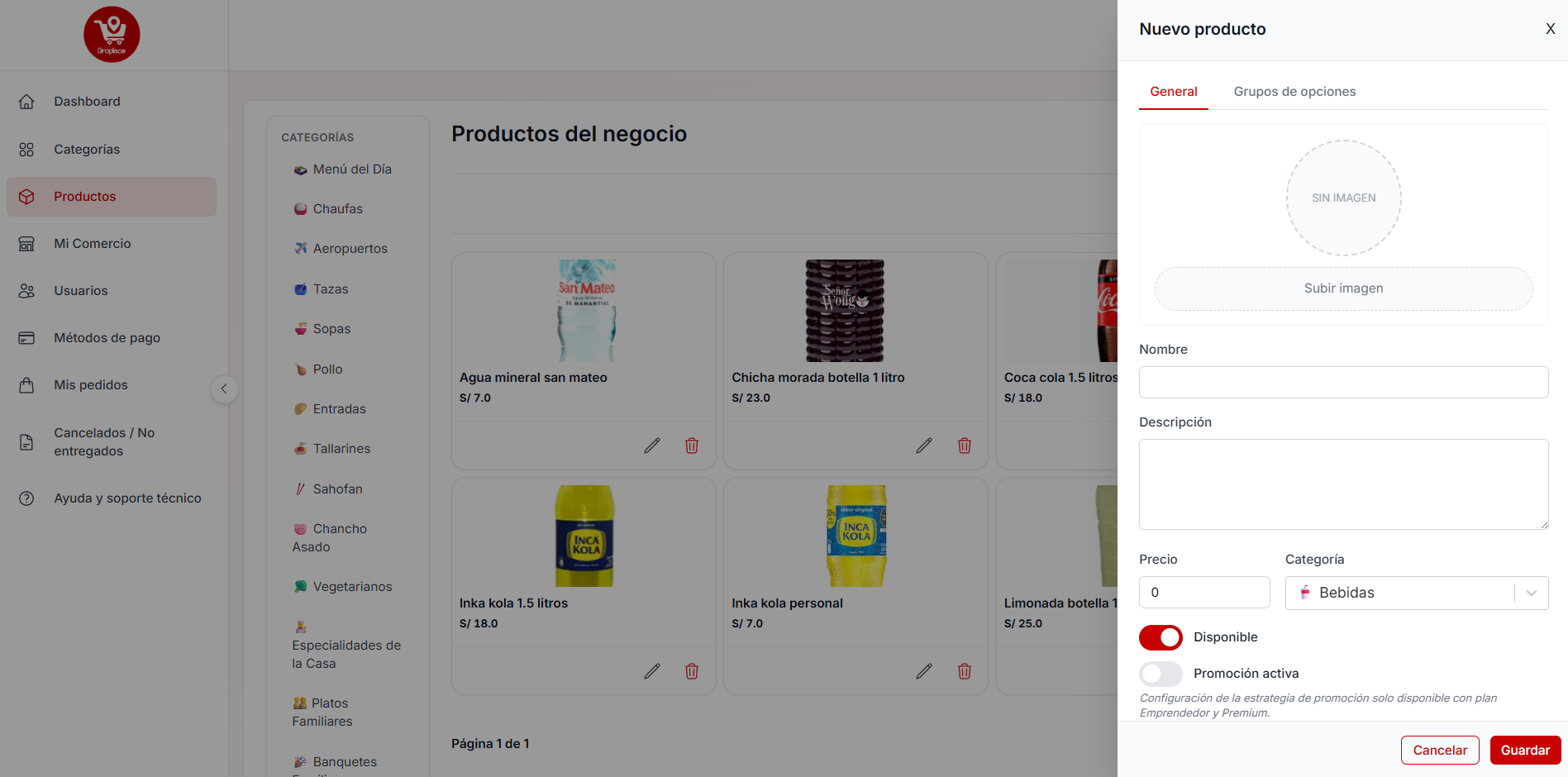Image resolution: width=1568 pixels, height=777 pixels.
Task: Edit Agua mineral san mateo with pencil icon
Action: tap(652, 446)
